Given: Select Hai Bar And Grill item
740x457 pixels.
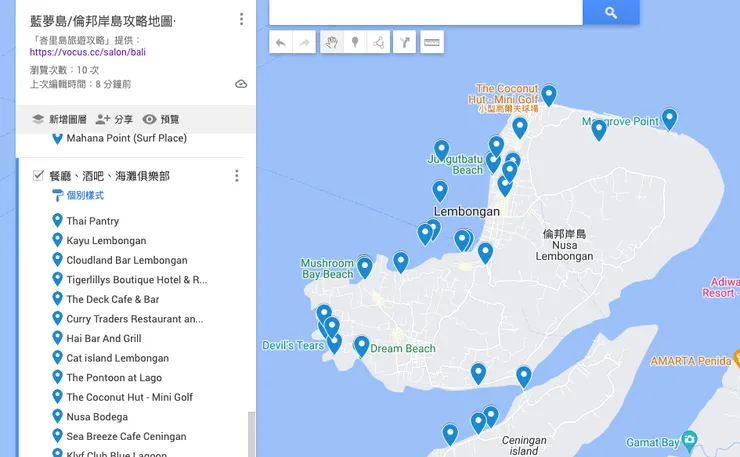Looking at the screenshot, I should [104, 339].
